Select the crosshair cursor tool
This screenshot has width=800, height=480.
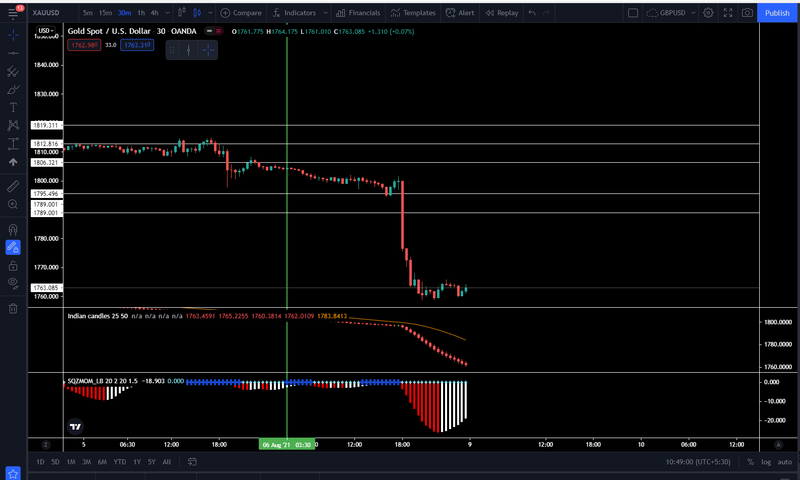pos(13,35)
